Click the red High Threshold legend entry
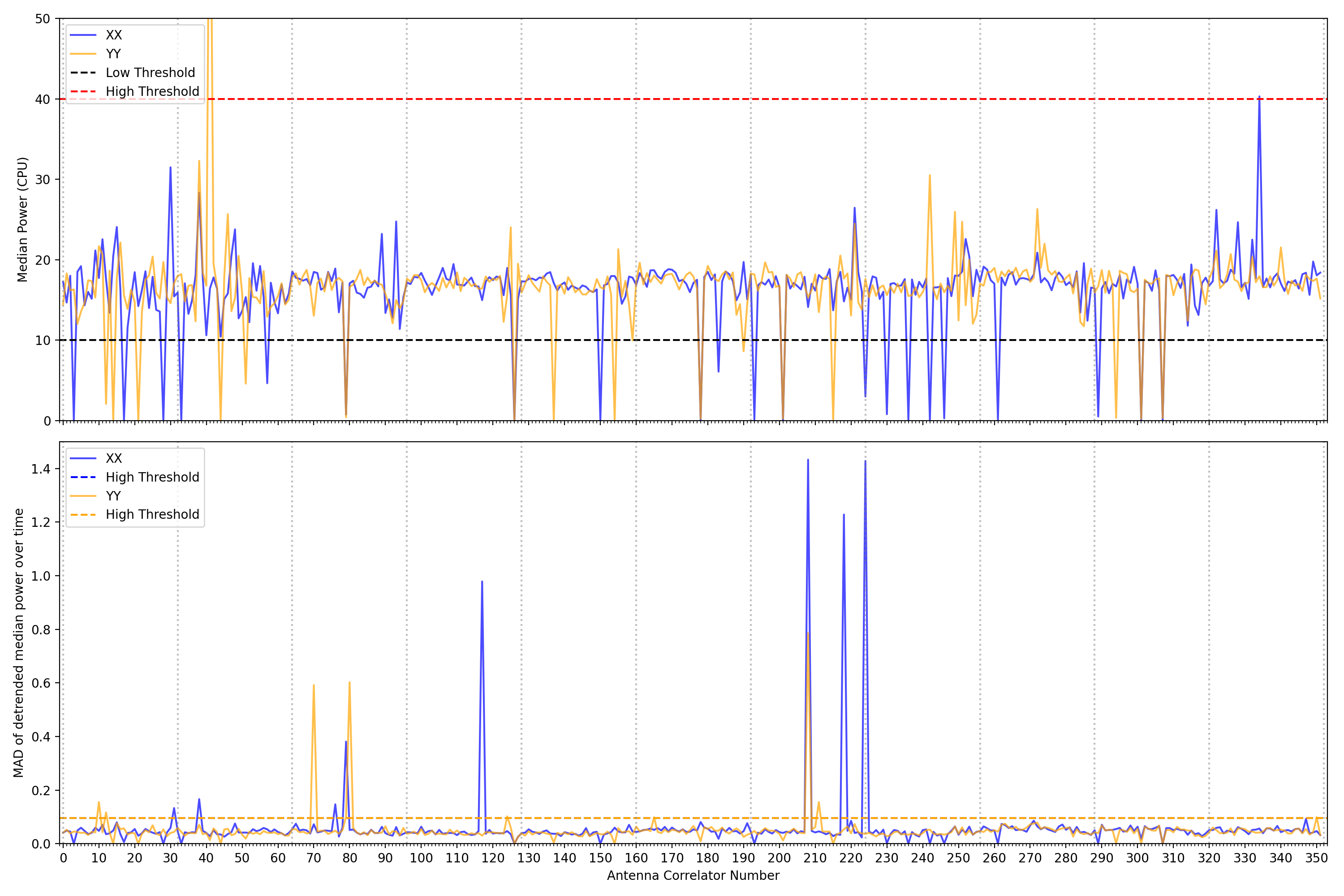Viewport: 1344px width, 896px height. [152, 91]
